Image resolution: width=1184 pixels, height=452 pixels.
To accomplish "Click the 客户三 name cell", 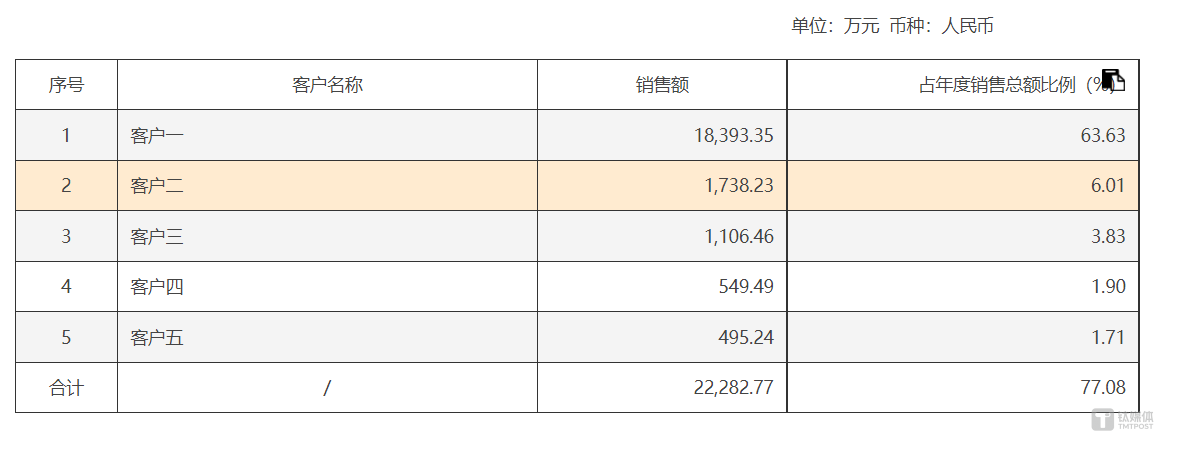I will coord(327,236).
